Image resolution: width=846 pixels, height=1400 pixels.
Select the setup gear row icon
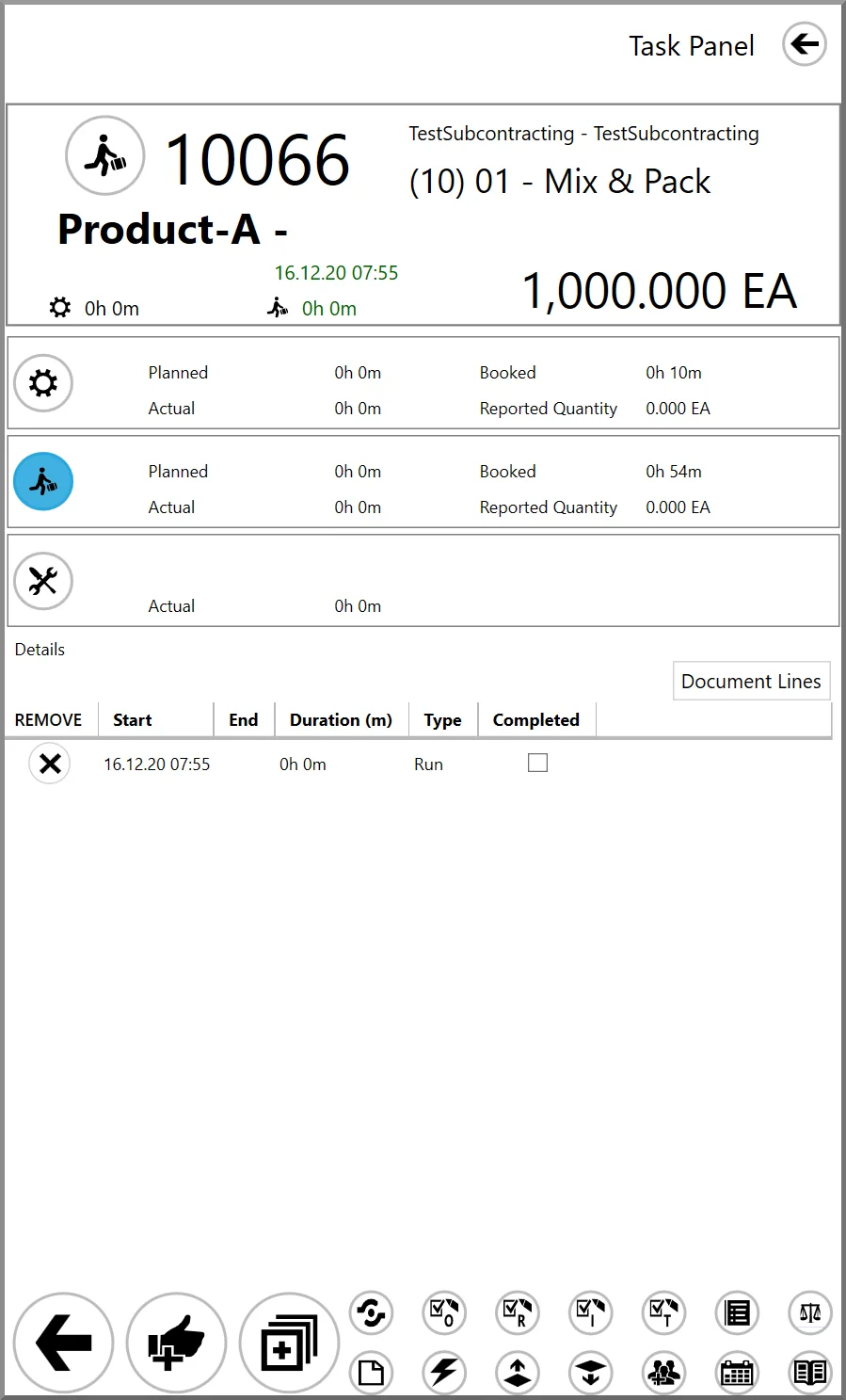[x=43, y=383]
